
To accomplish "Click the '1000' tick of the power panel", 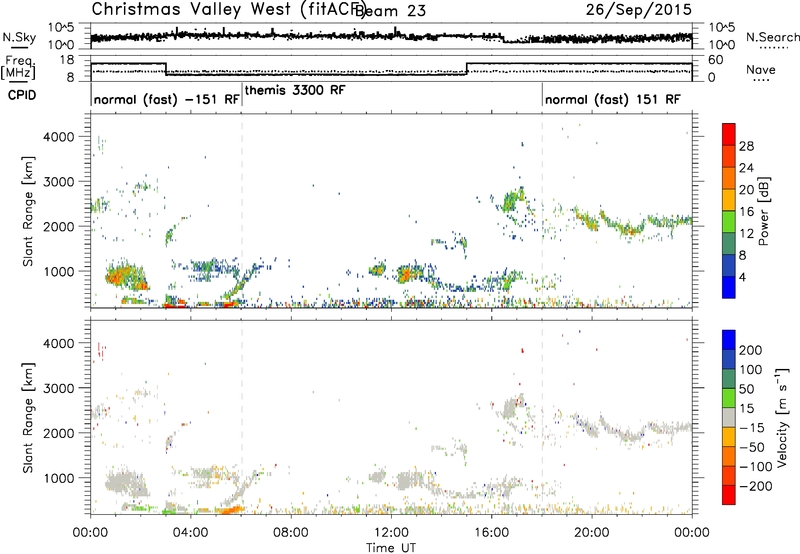I will pos(58,271).
